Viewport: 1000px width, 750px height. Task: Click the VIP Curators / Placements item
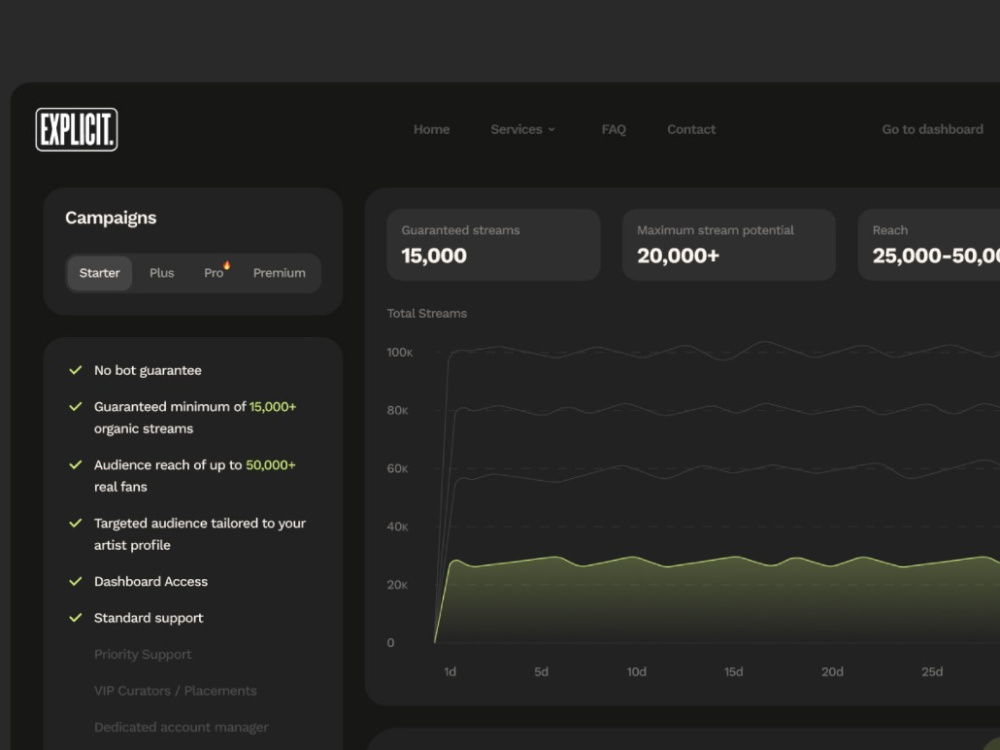pos(175,691)
